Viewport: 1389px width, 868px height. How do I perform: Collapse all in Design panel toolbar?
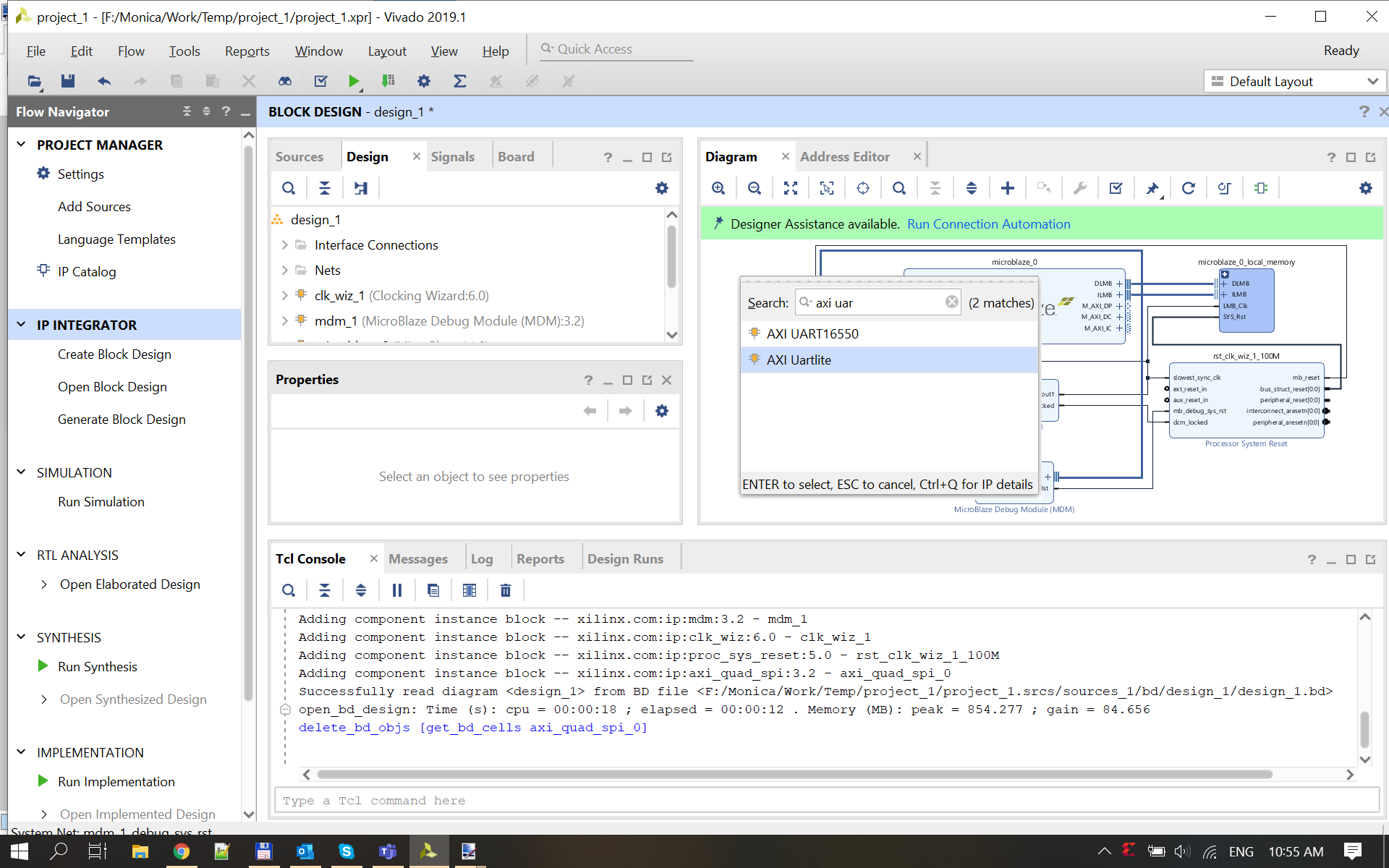coord(325,188)
